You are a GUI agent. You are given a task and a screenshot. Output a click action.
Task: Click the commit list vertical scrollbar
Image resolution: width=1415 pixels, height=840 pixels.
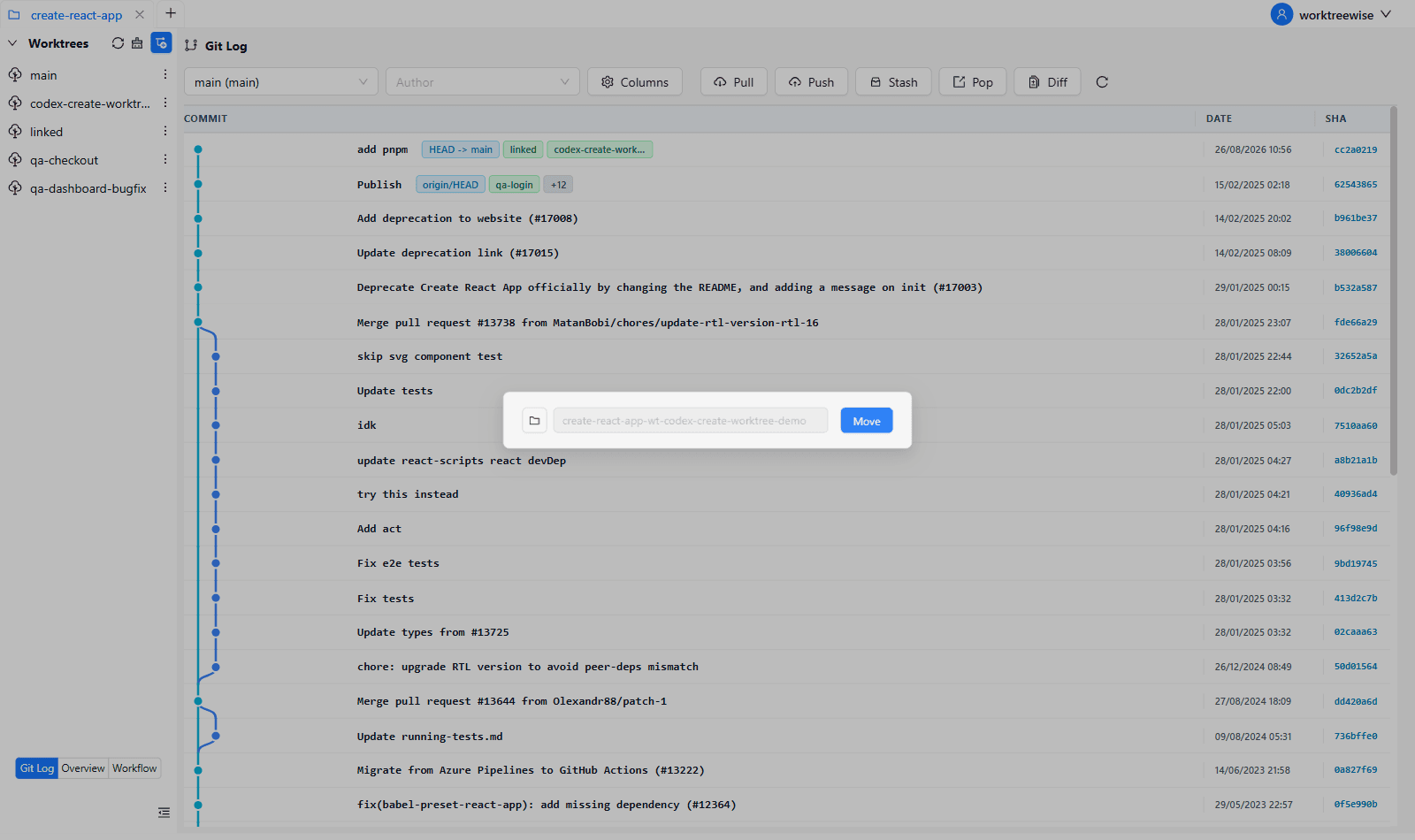click(1394, 292)
